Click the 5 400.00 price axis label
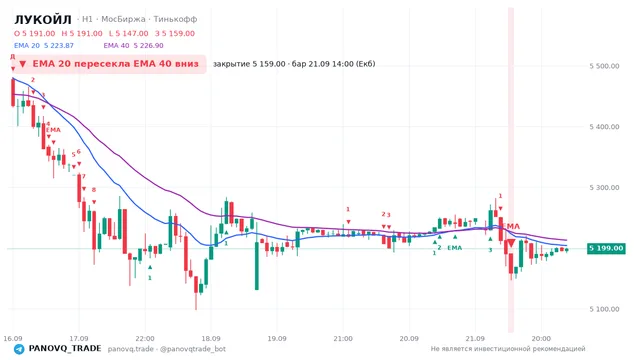Image resolution: width=640 pixels, height=360 pixels. 604,127
